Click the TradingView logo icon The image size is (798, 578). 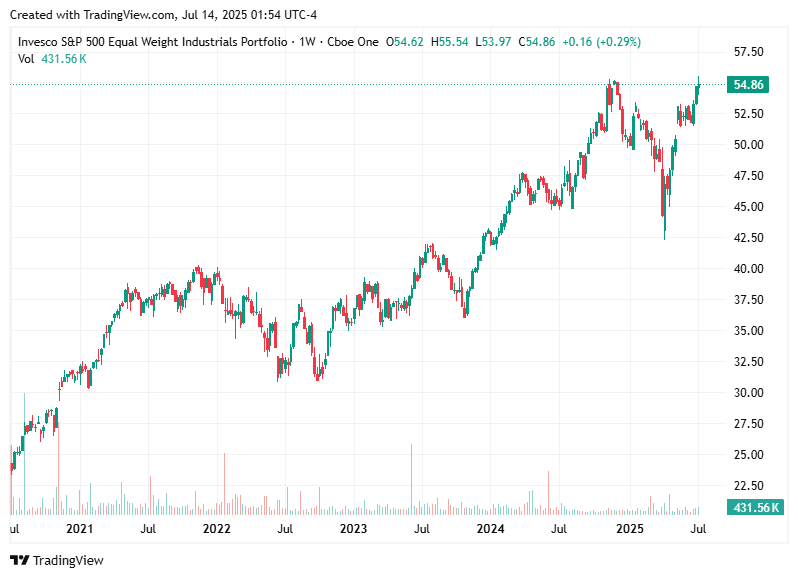click(x=20, y=560)
